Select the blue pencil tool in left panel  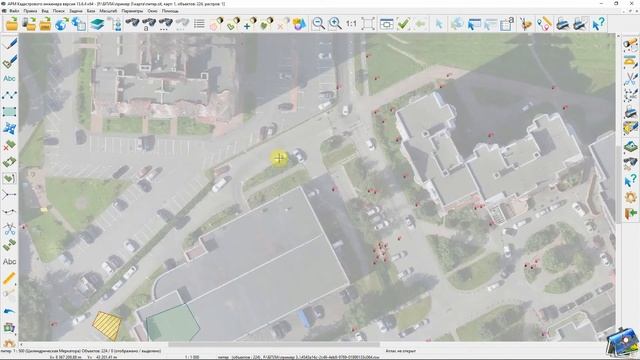point(9,44)
